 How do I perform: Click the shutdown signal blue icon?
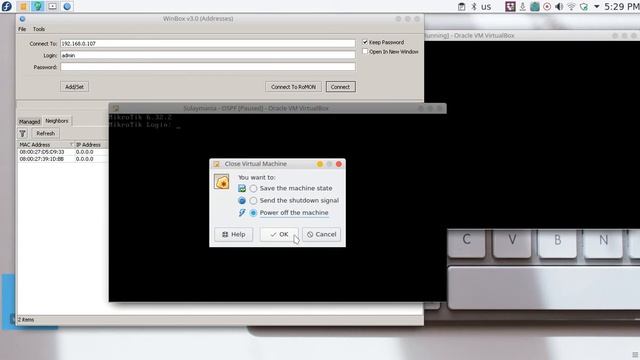[x=242, y=200]
